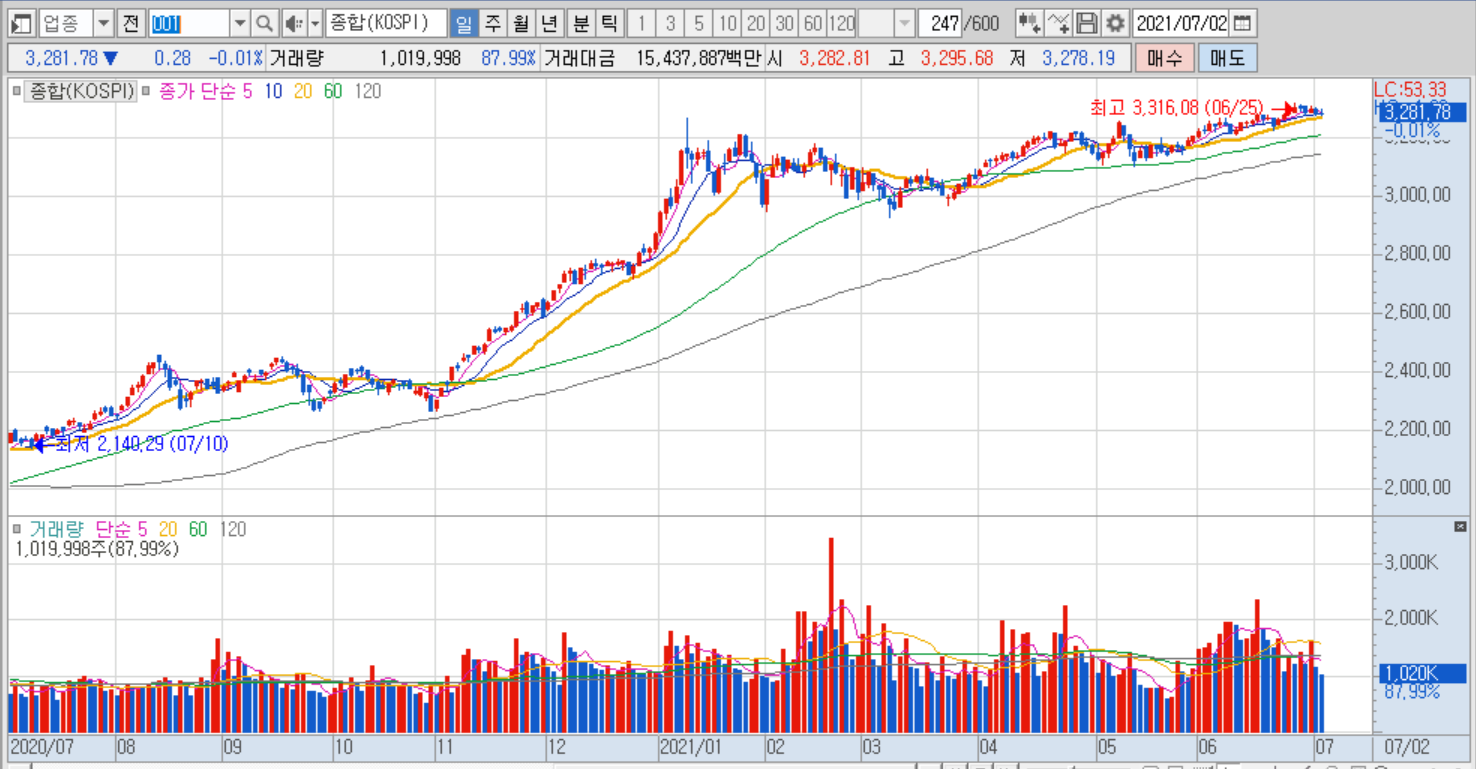Select the gray 120-day price moving average

click(x=367, y=92)
